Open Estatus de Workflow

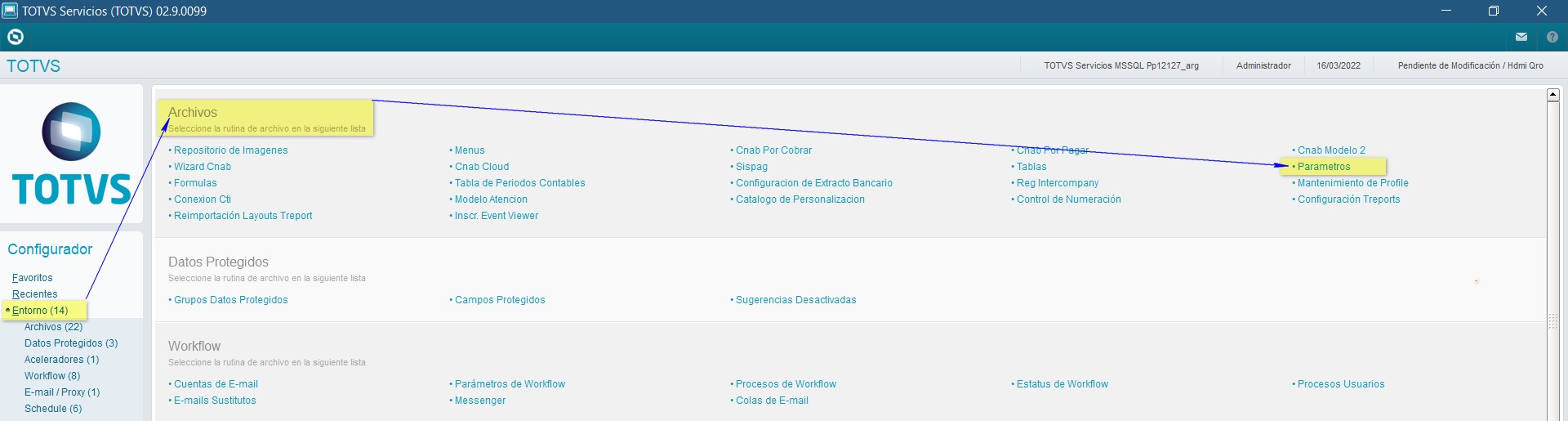click(1062, 384)
